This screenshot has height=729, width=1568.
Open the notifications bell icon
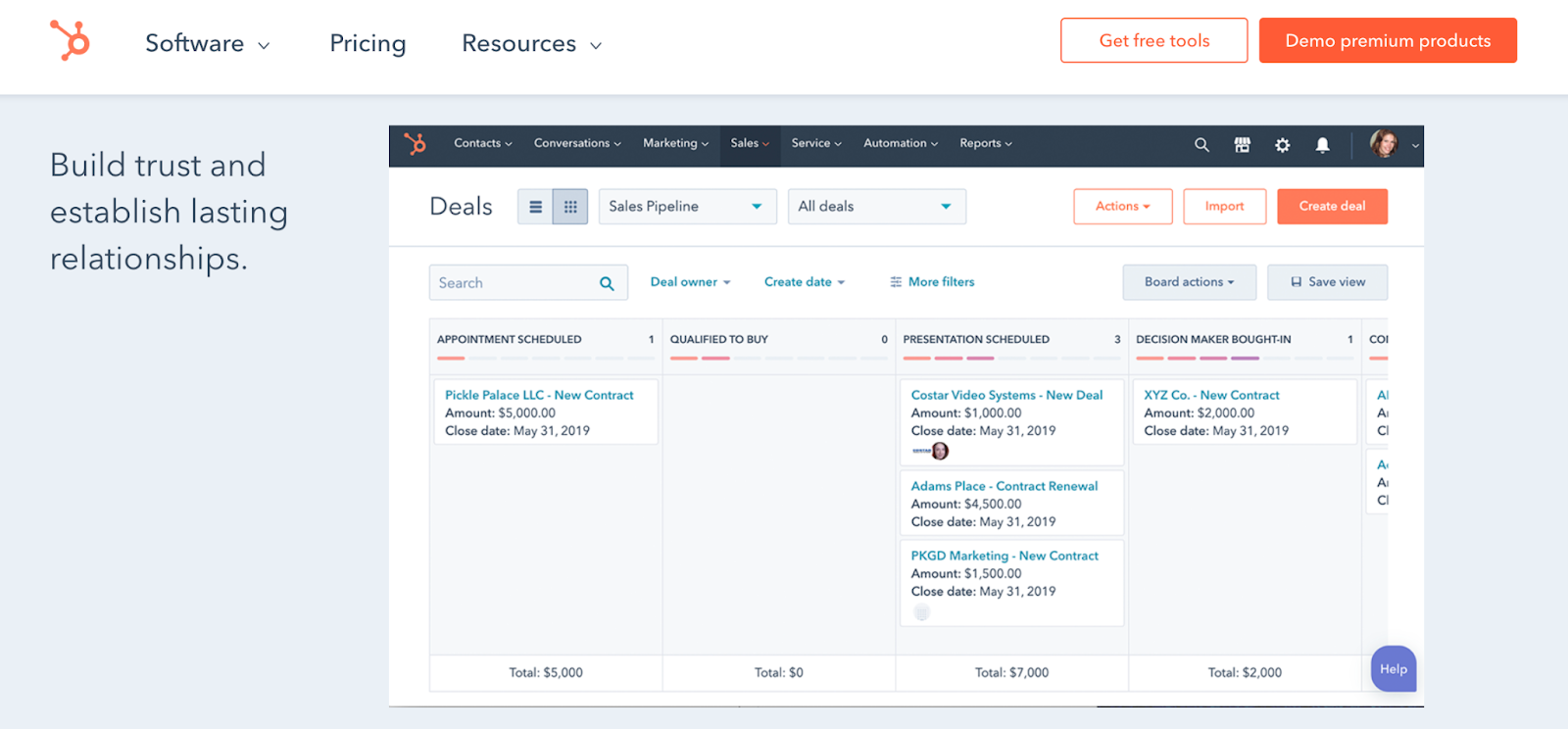coord(1322,145)
